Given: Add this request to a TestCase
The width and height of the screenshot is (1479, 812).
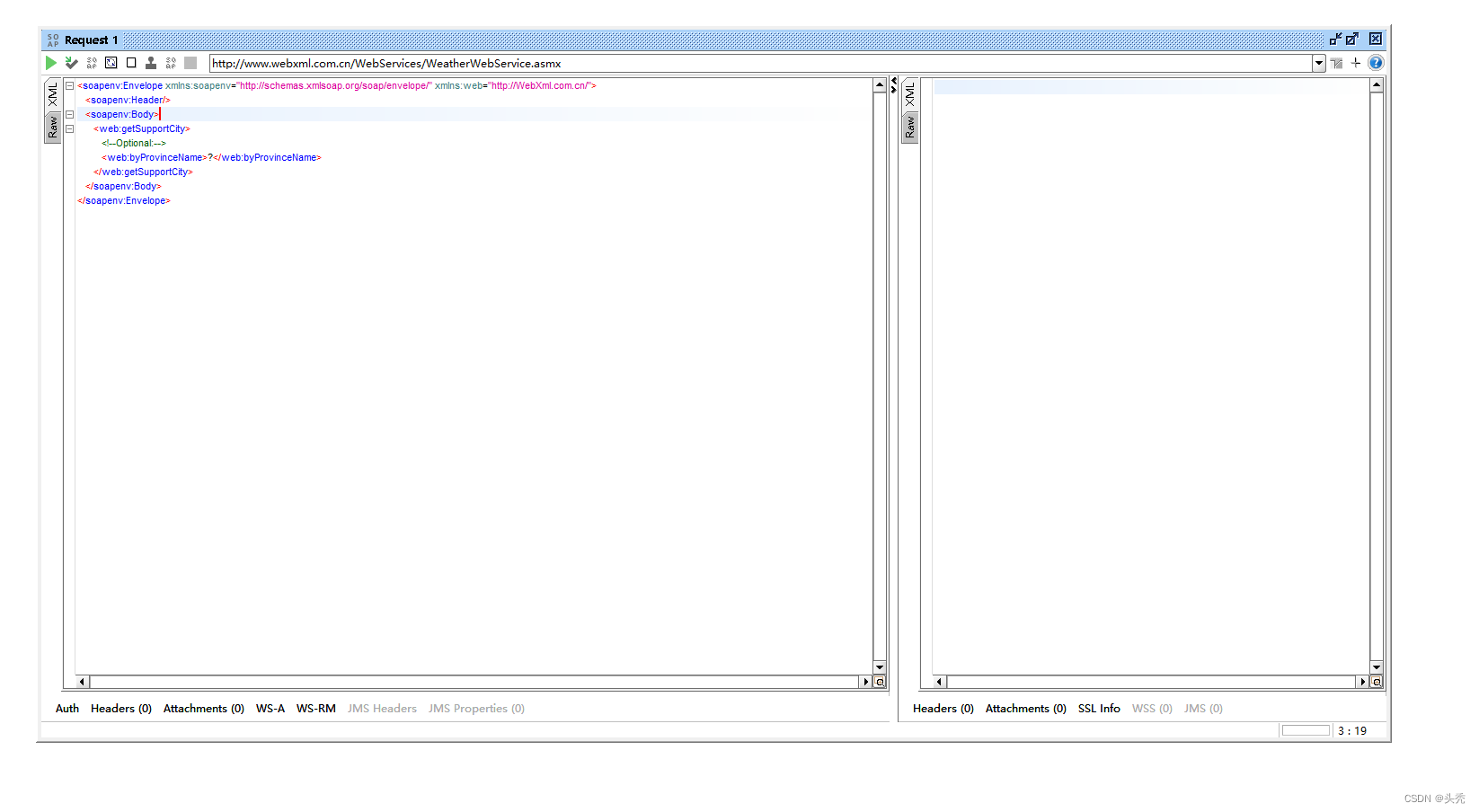Looking at the screenshot, I should [71, 63].
